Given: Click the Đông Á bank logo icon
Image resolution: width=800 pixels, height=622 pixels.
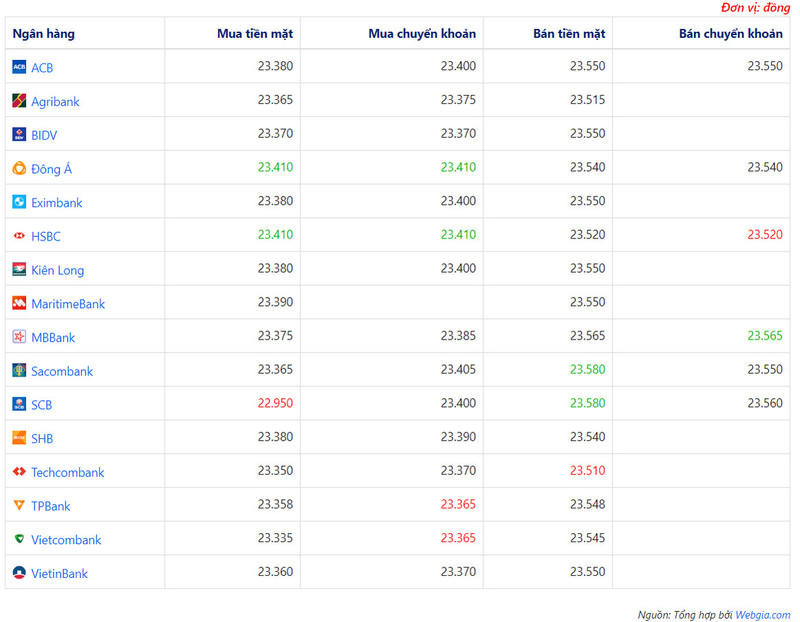Looking at the screenshot, I should pyautogui.click(x=19, y=169).
